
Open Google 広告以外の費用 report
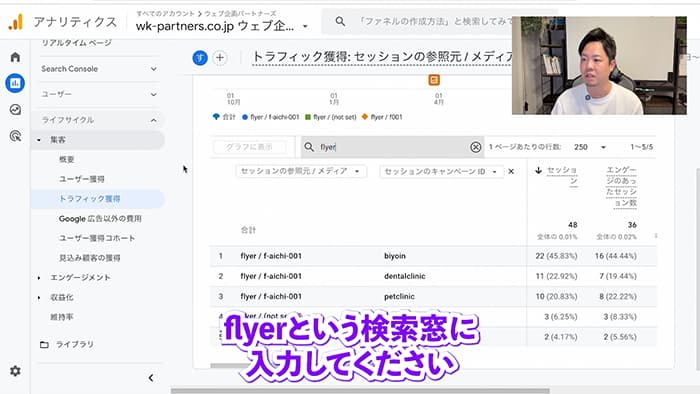[x=100, y=219]
